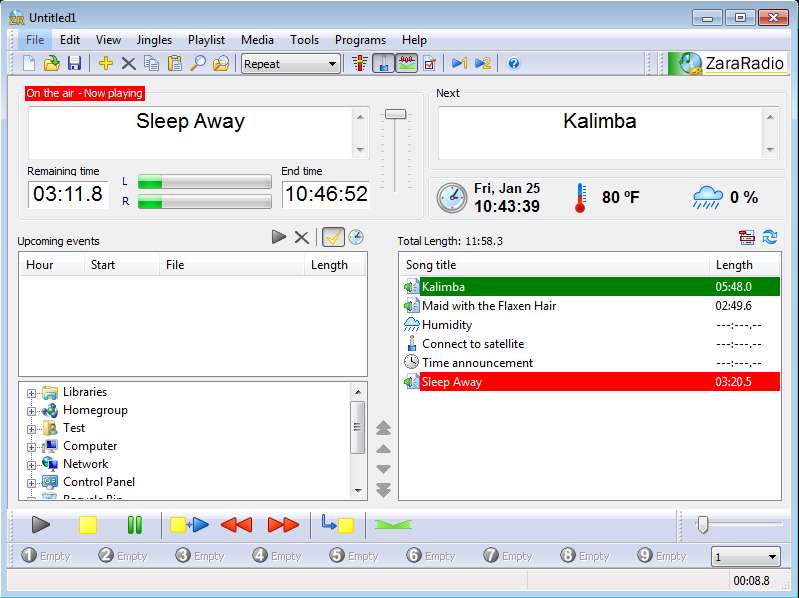Save the playlist with the floppy disk icon
The image size is (799, 598).
(74, 64)
